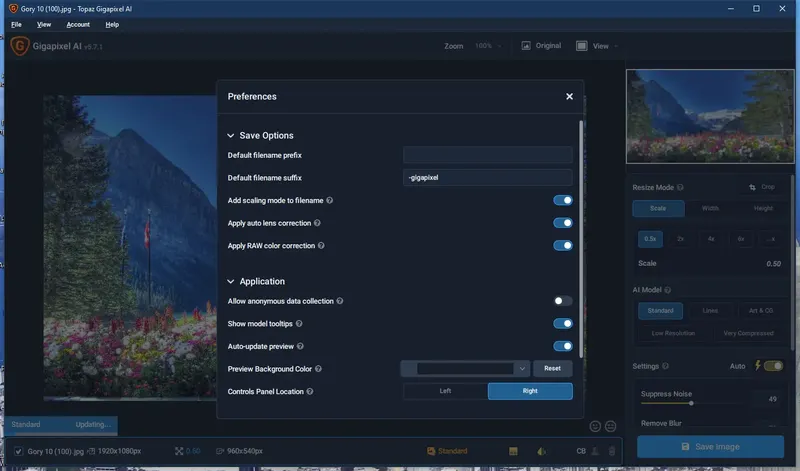Select the 2x scale button
This screenshot has width=800, height=471.
pos(680,239)
